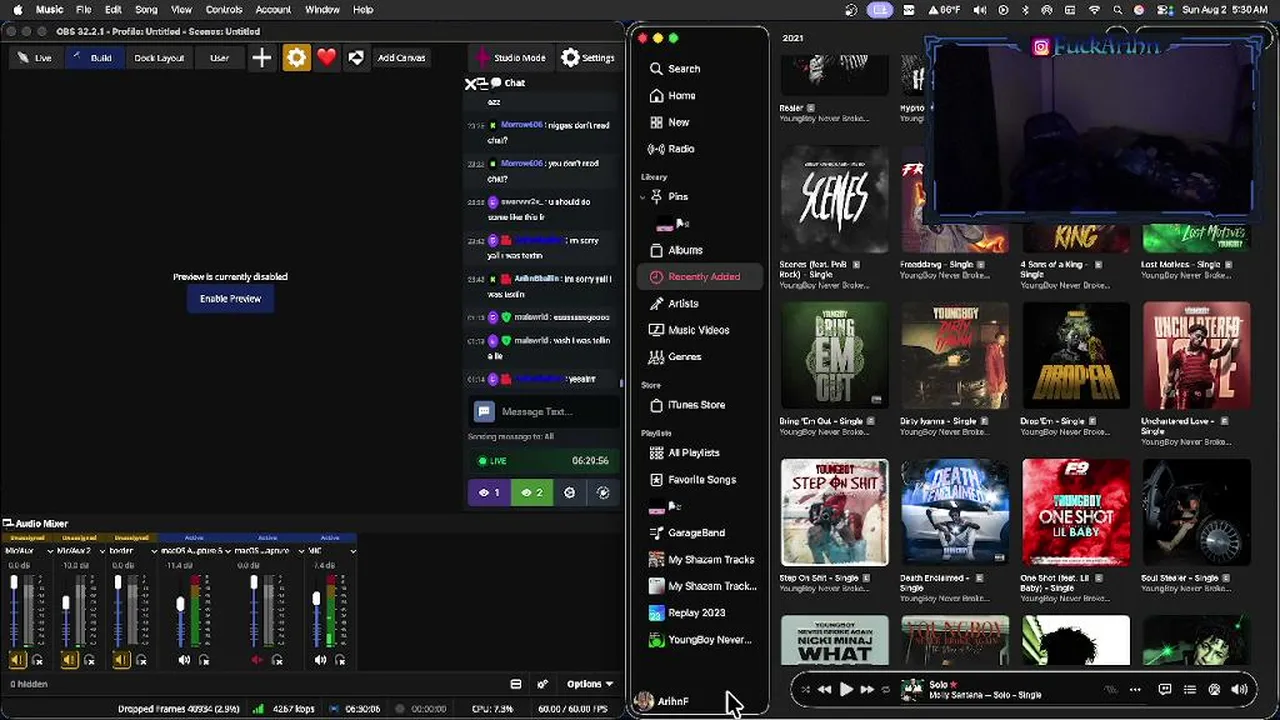Play the current song Solo
Screen dimensions: 1280x720
pos(846,689)
